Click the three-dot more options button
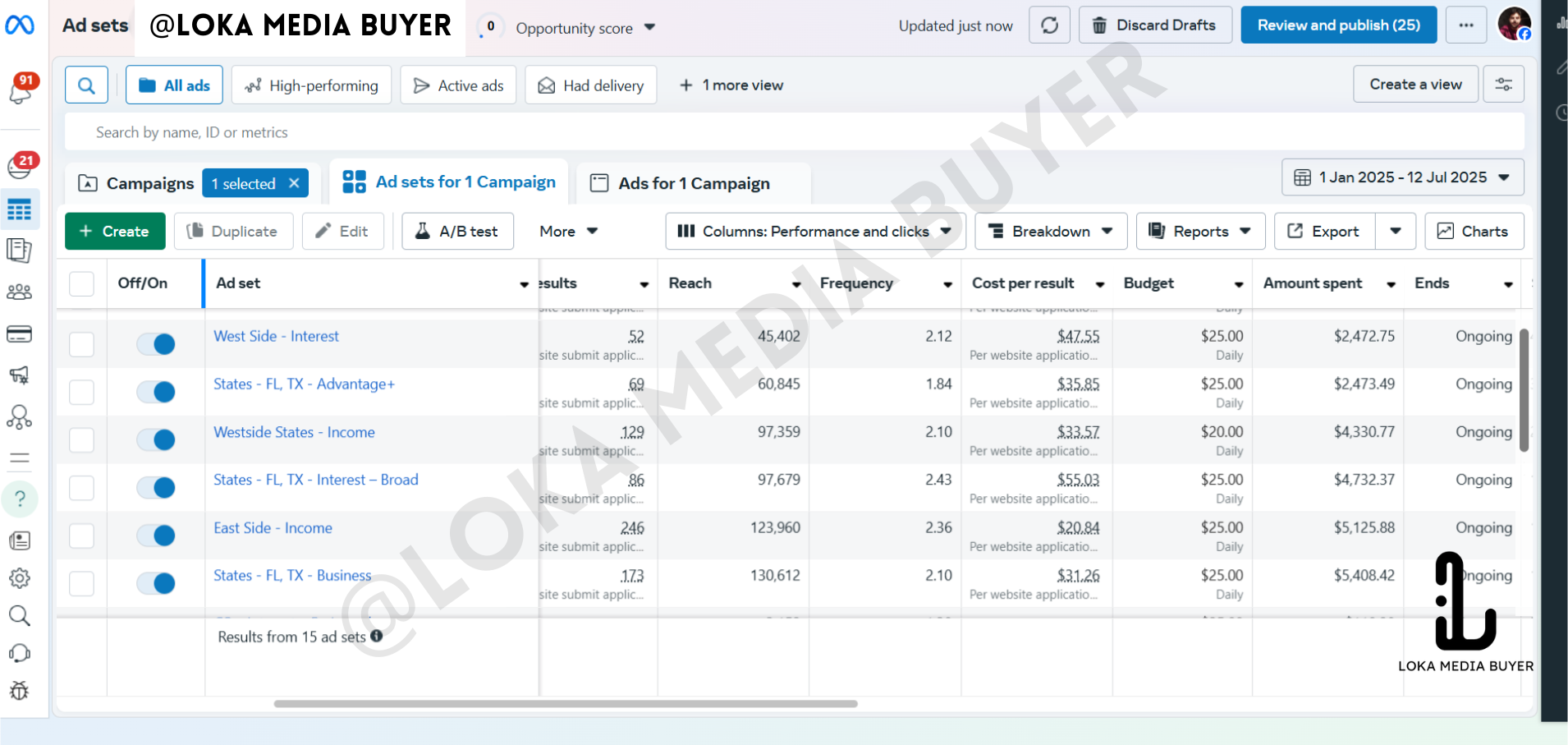Screen dimensions: 1568x745 point(1465,25)
